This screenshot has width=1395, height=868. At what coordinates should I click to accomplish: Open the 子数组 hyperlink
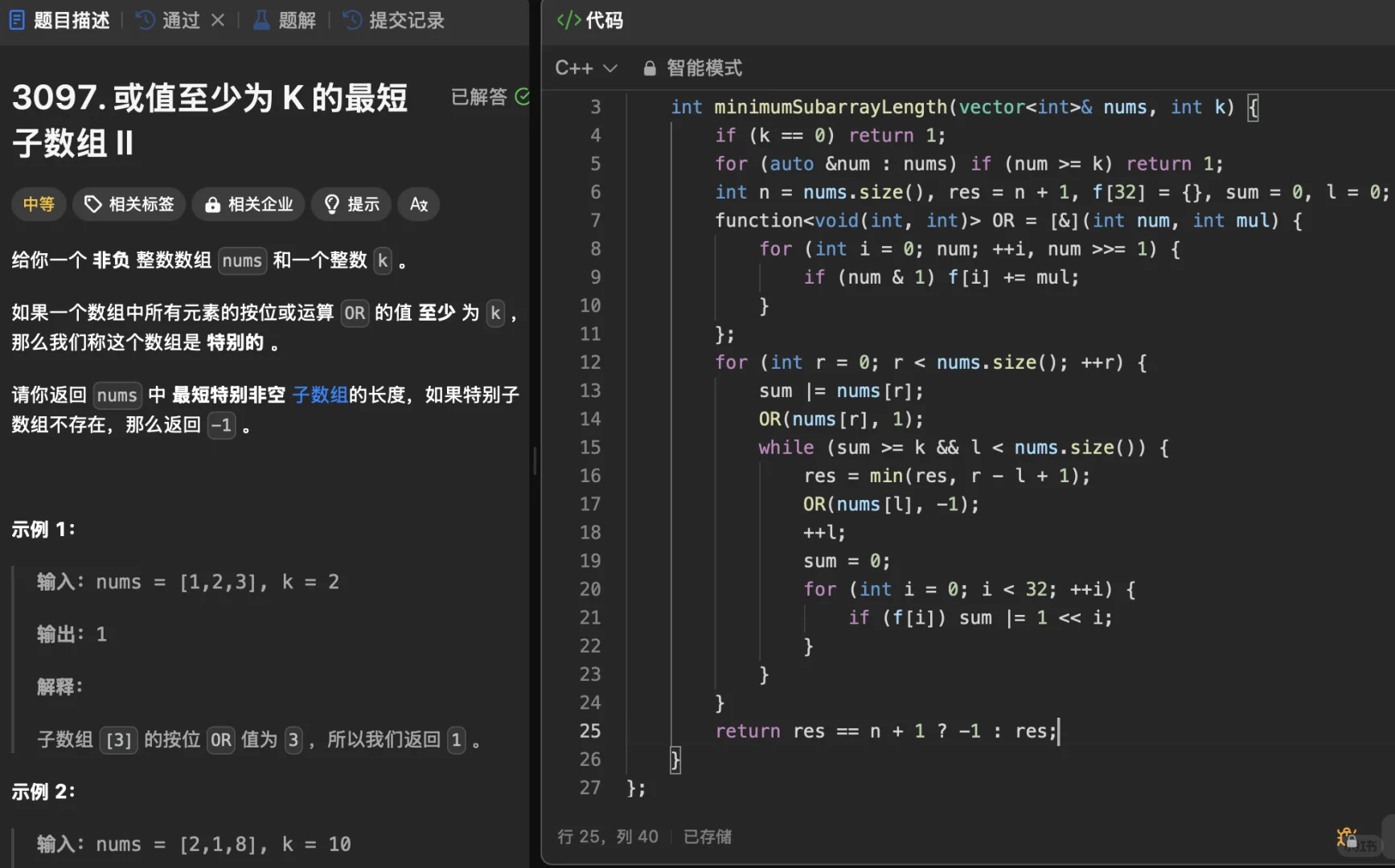(320, 395)
